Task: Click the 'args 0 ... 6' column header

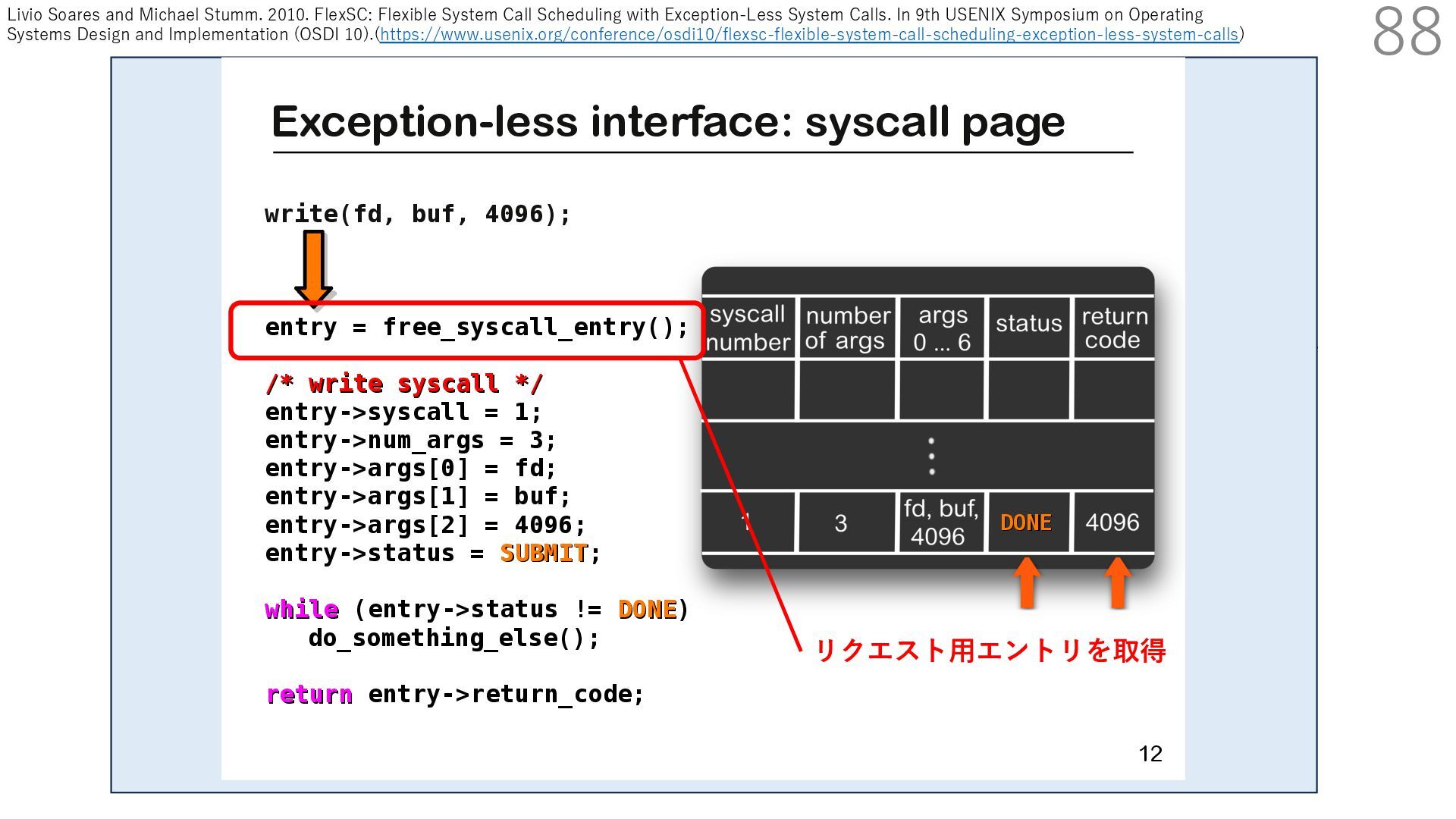Action: (x=942, y=328)
